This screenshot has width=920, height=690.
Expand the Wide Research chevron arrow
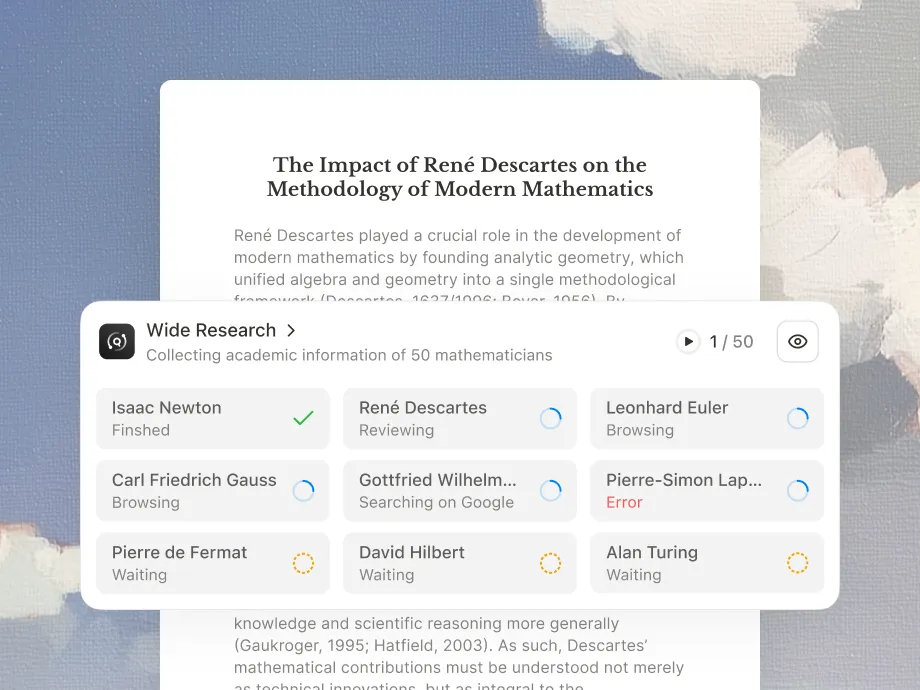pyautogui.click(x=291, y=330)
